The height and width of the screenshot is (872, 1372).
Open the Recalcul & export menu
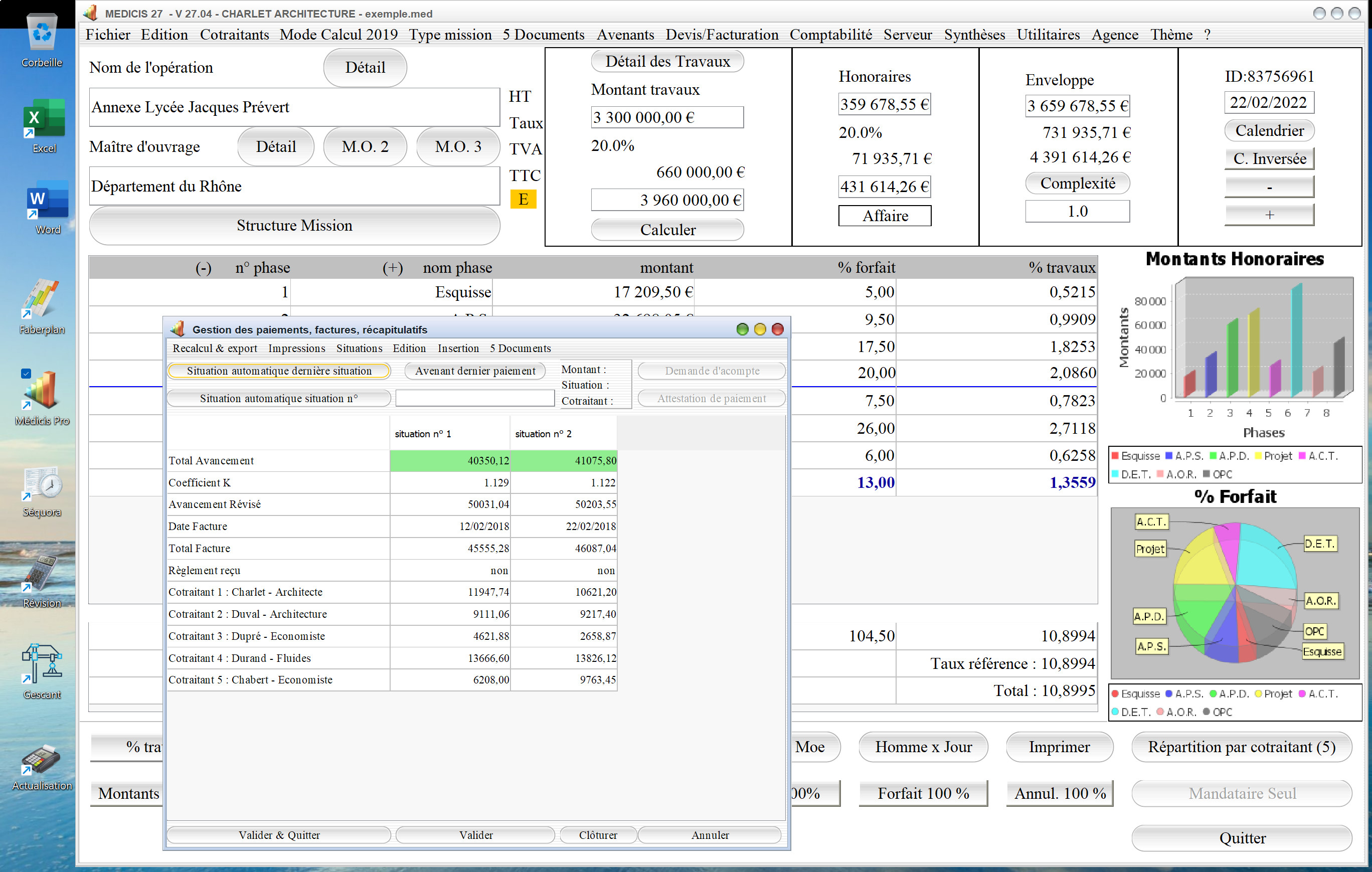(215, 348)
